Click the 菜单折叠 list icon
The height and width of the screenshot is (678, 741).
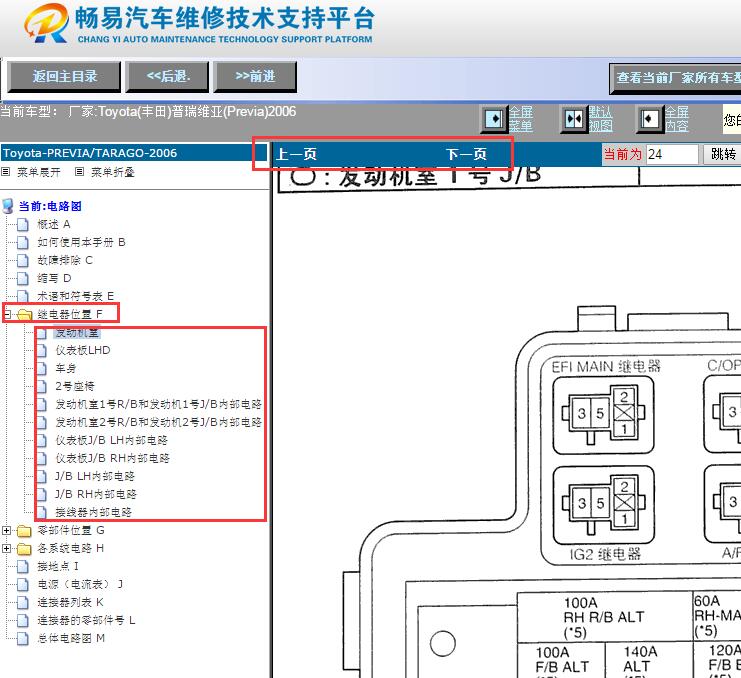79,172
